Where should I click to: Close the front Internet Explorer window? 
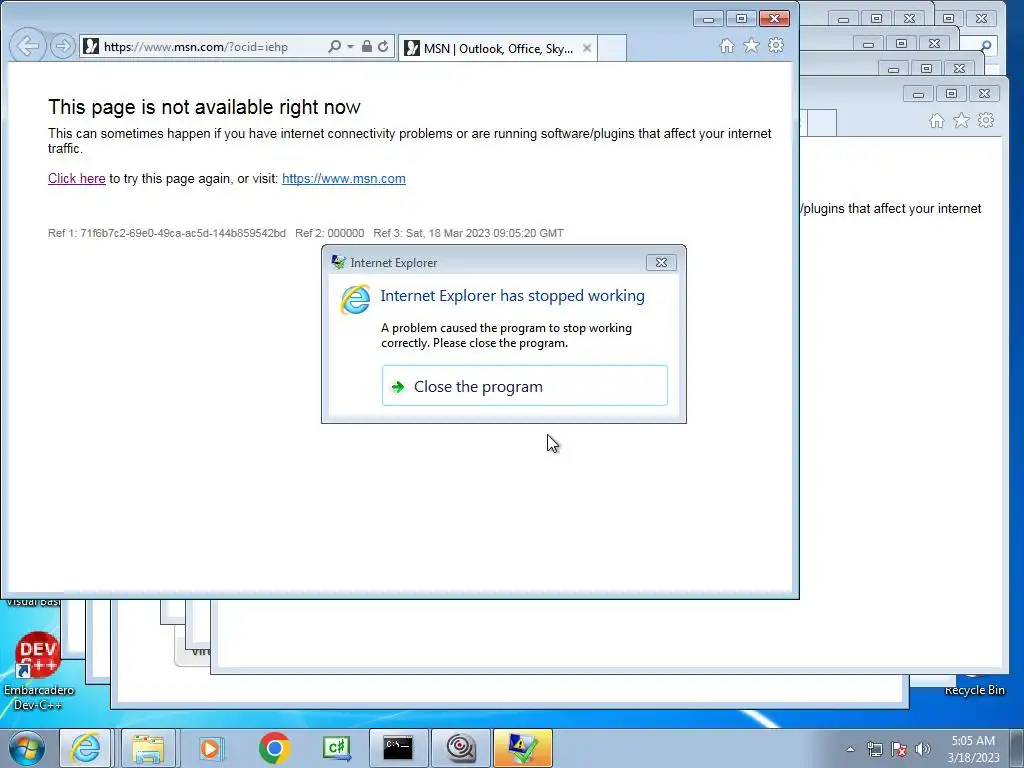point(775,18)
